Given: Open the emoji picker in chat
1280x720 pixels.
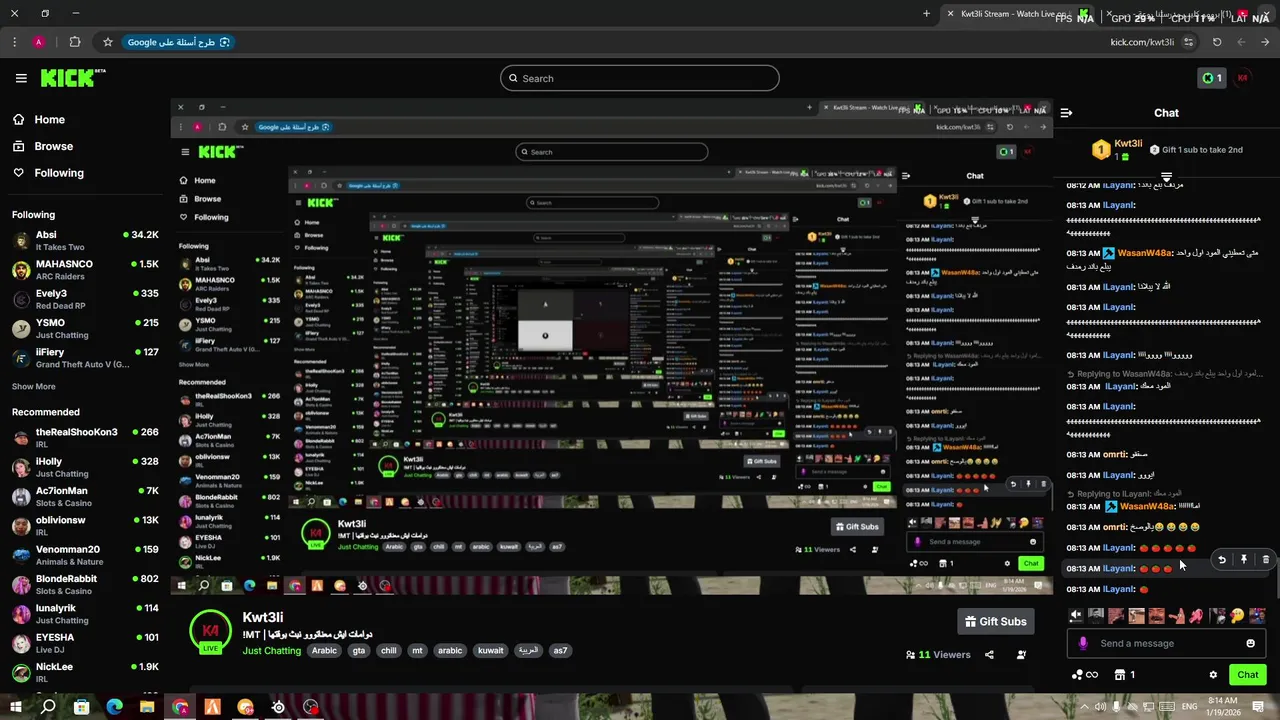Looking at the screenshot, I should tap(1250, 643).
